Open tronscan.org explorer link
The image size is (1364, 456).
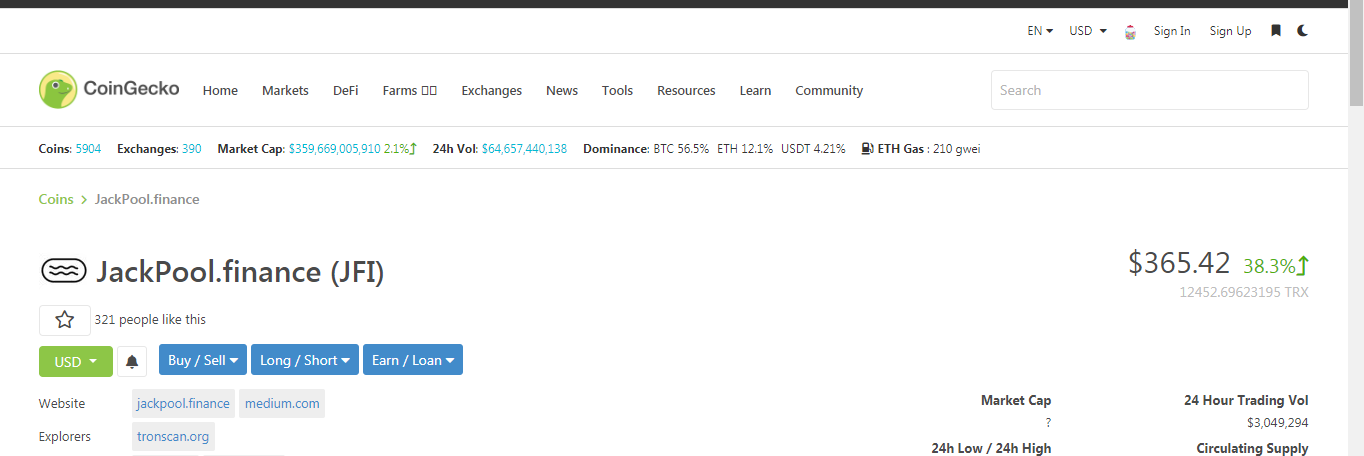tap(173, 436)
